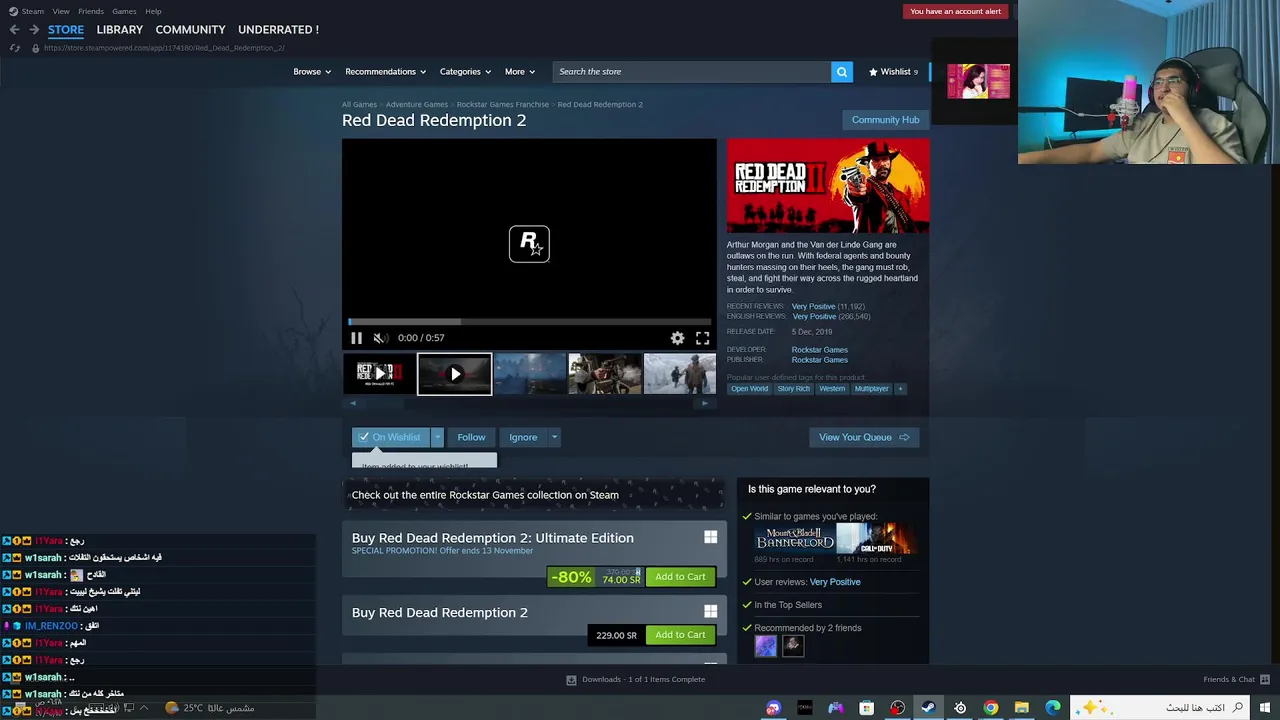Open the Browse dropdown menu

312,72
